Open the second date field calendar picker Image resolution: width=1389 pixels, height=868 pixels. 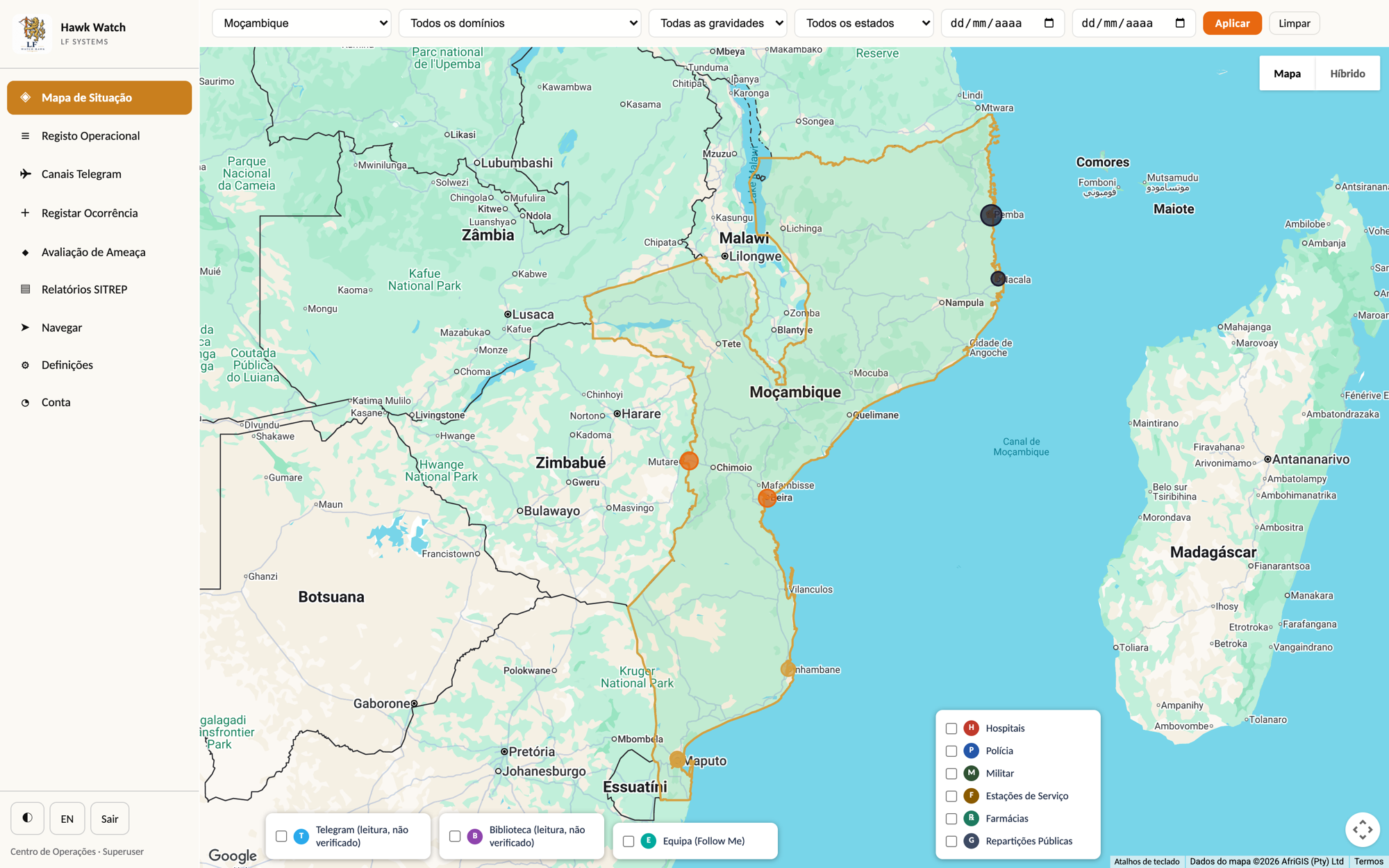click(x=1180, y=23)
